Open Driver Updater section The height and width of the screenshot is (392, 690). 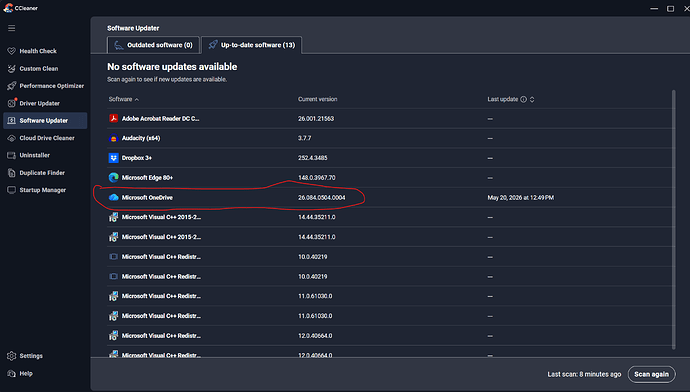tap(45, 103)
